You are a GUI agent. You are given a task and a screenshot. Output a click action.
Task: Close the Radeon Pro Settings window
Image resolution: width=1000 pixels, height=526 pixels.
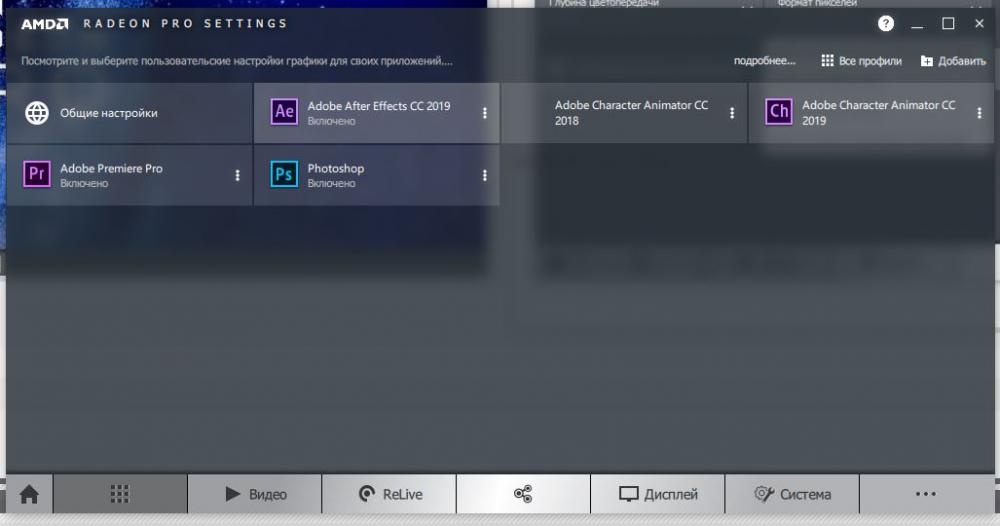980,24
